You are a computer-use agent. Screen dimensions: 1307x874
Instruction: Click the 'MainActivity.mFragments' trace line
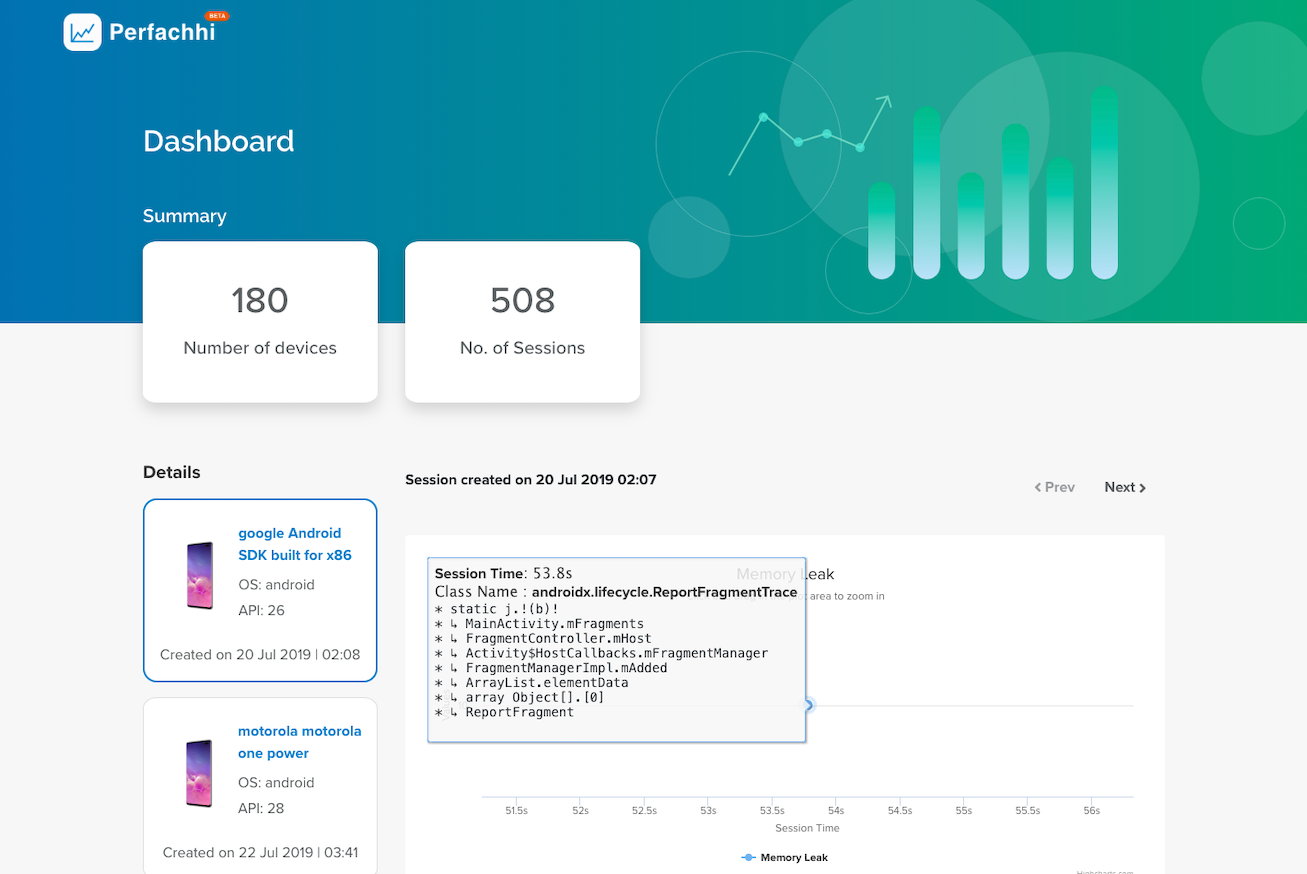(540, 623)
